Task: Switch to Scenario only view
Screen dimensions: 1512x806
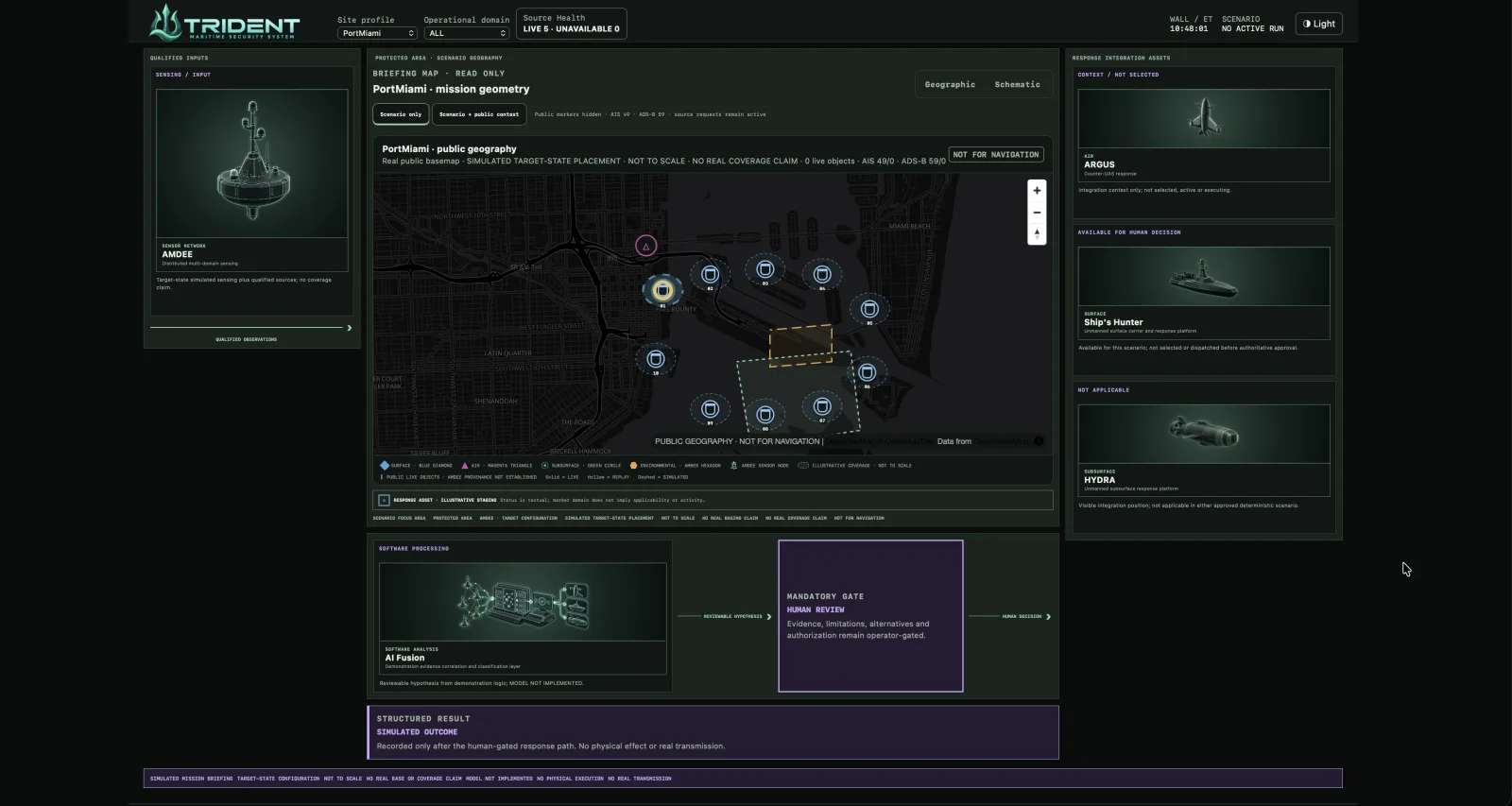Action: tap(401, 114)
